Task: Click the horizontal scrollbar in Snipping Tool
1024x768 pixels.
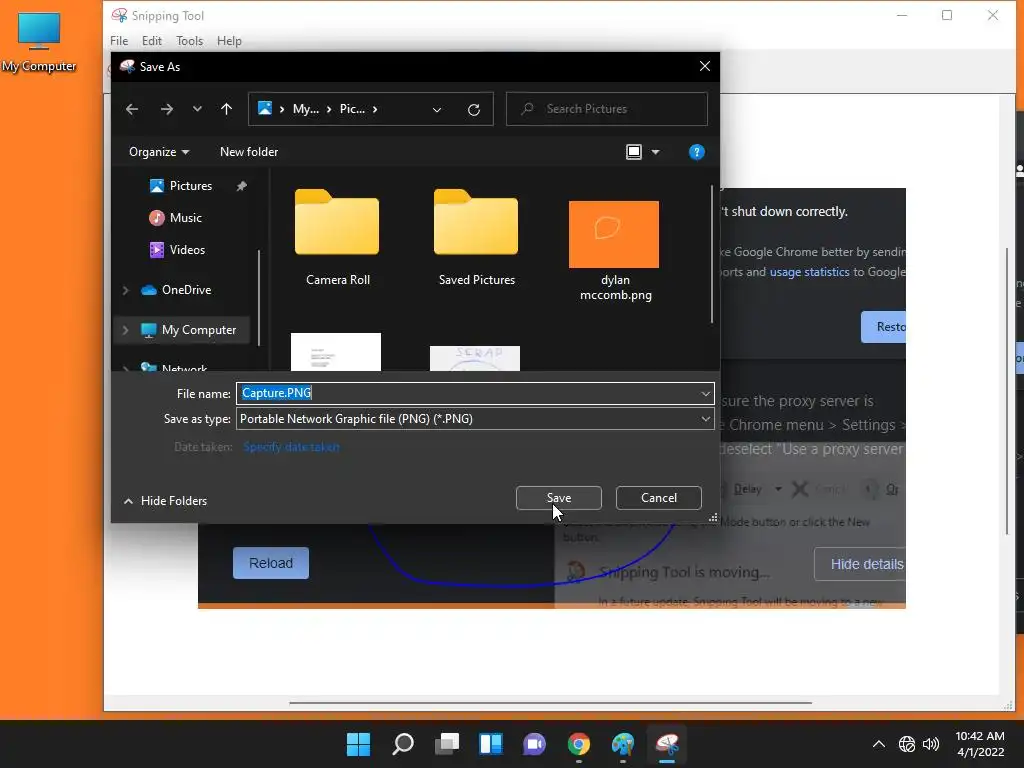Action: [550, 703]
